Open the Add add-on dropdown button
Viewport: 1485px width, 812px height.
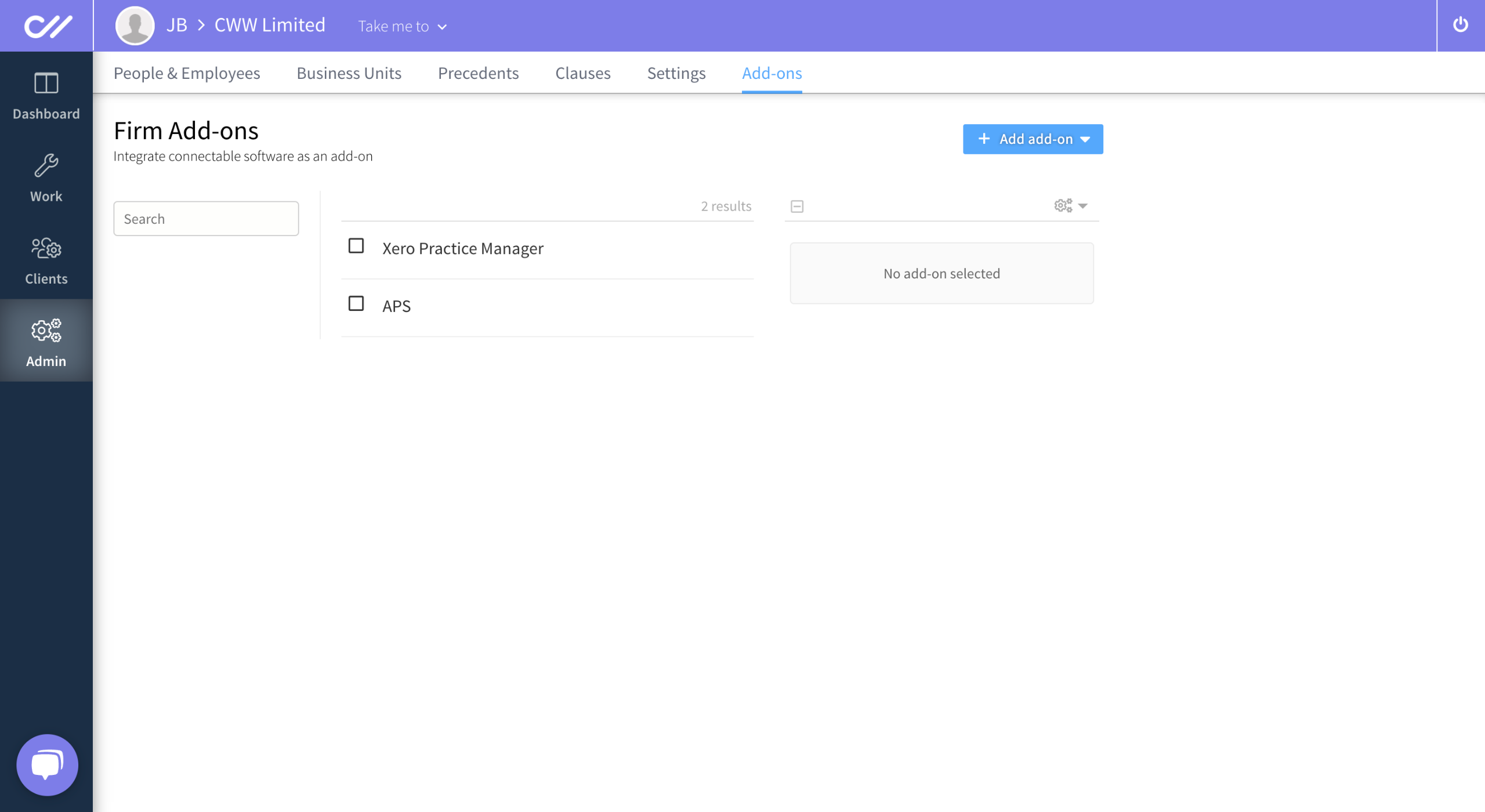tap(1033, 139)
